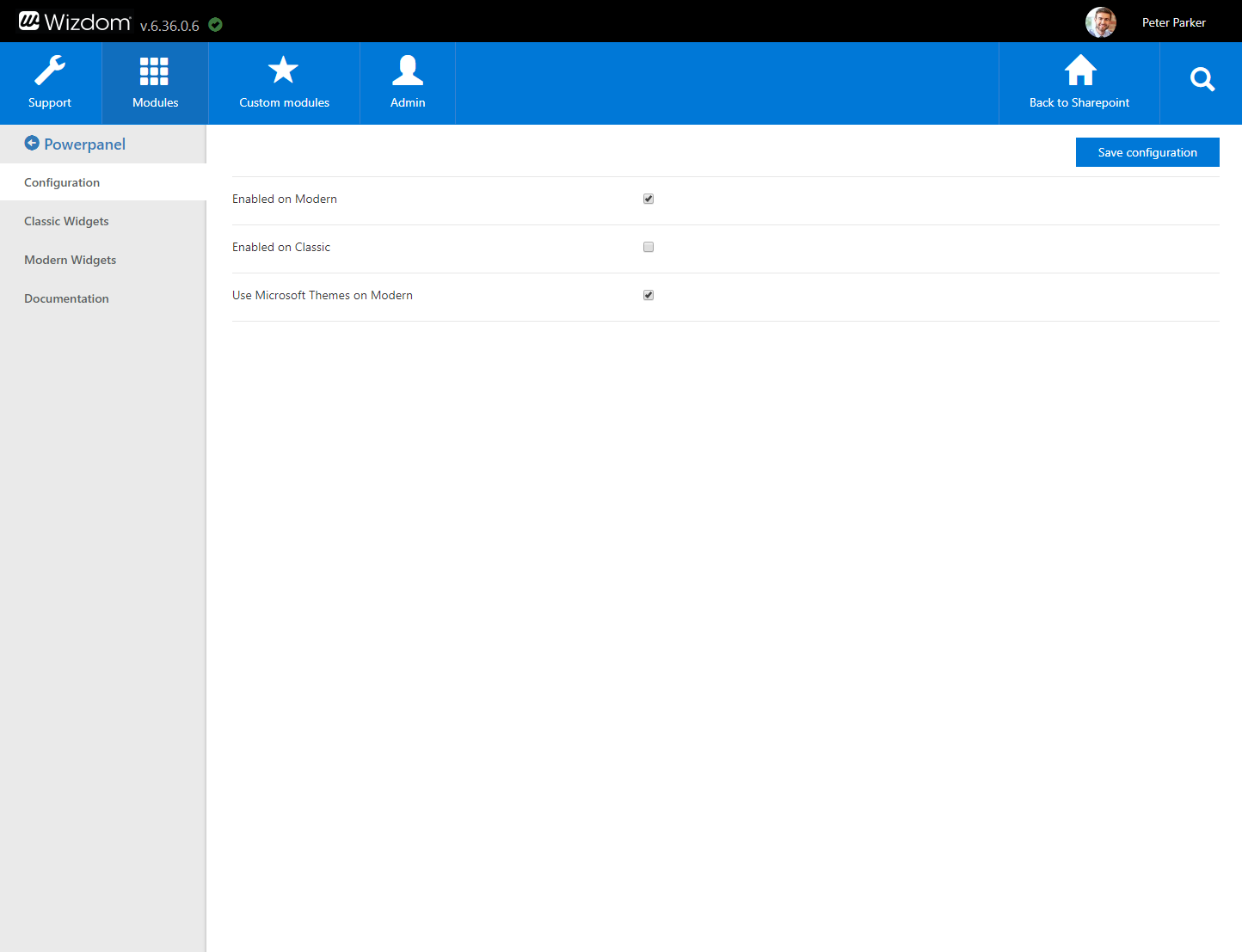Select the Custom modules star icon
The width and height of the screenshot is (1242, 952).
pyautogui.click(x=283, y=71)
